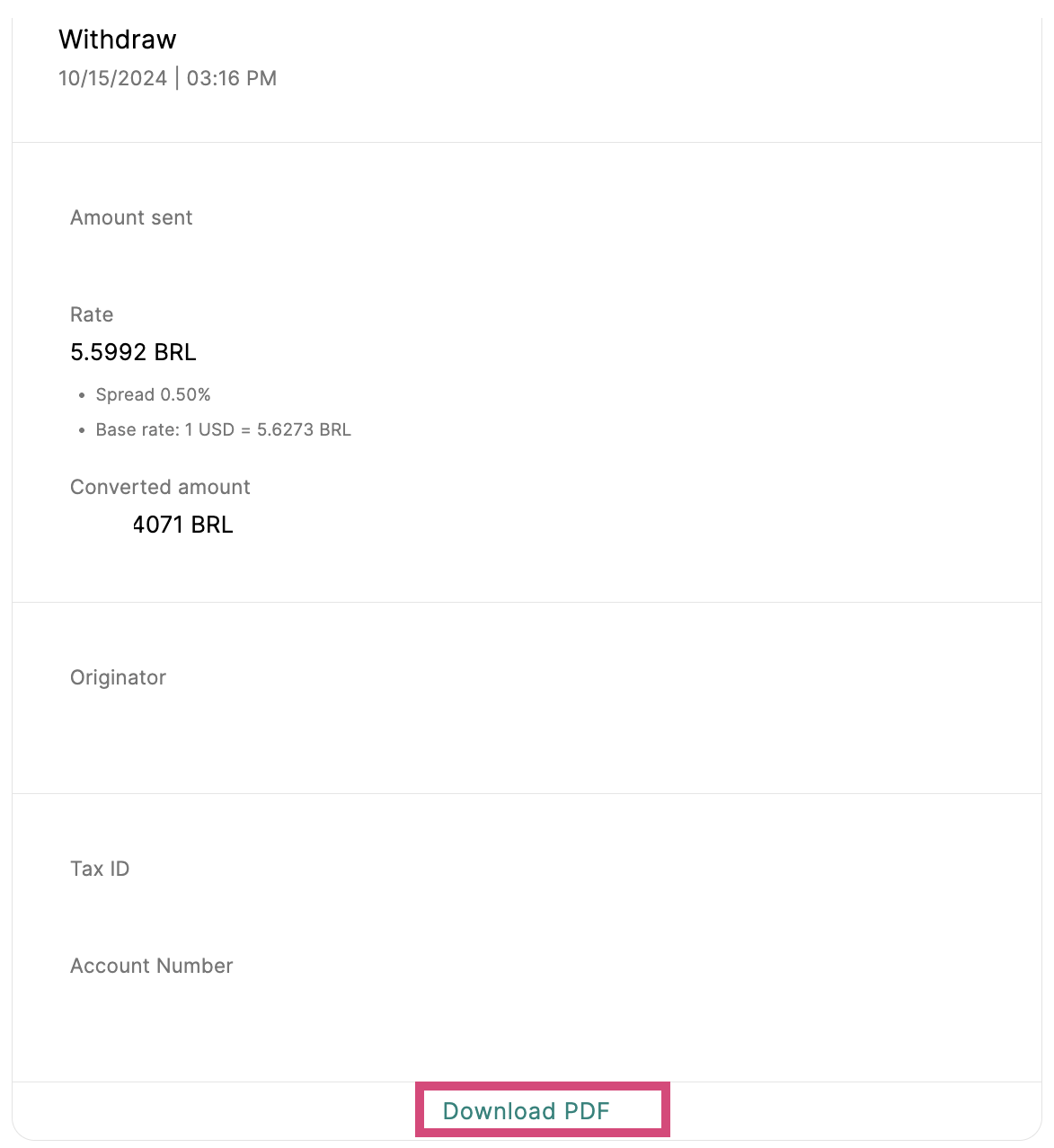Click the Tax ID label
This screenshot has width=1054, height=1148.
point(100,869)
